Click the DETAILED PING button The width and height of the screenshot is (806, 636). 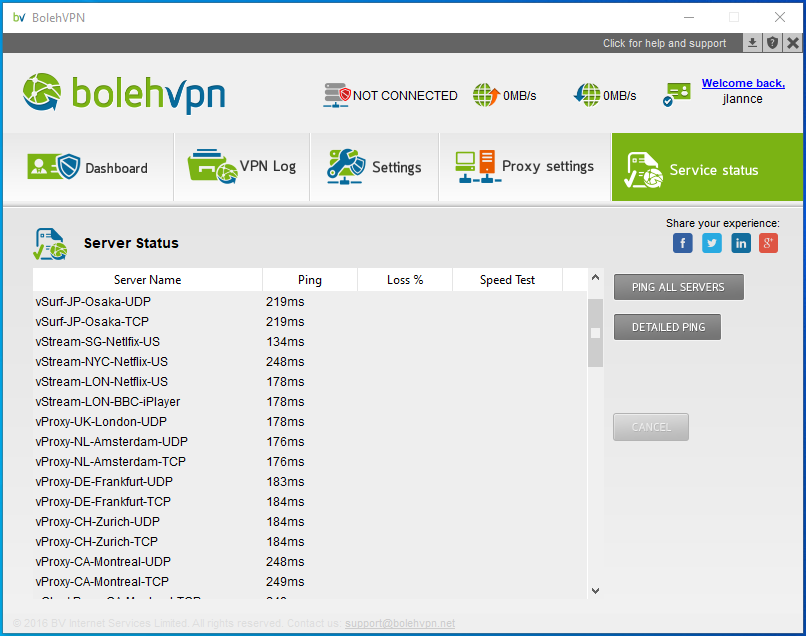click(668, 327)
